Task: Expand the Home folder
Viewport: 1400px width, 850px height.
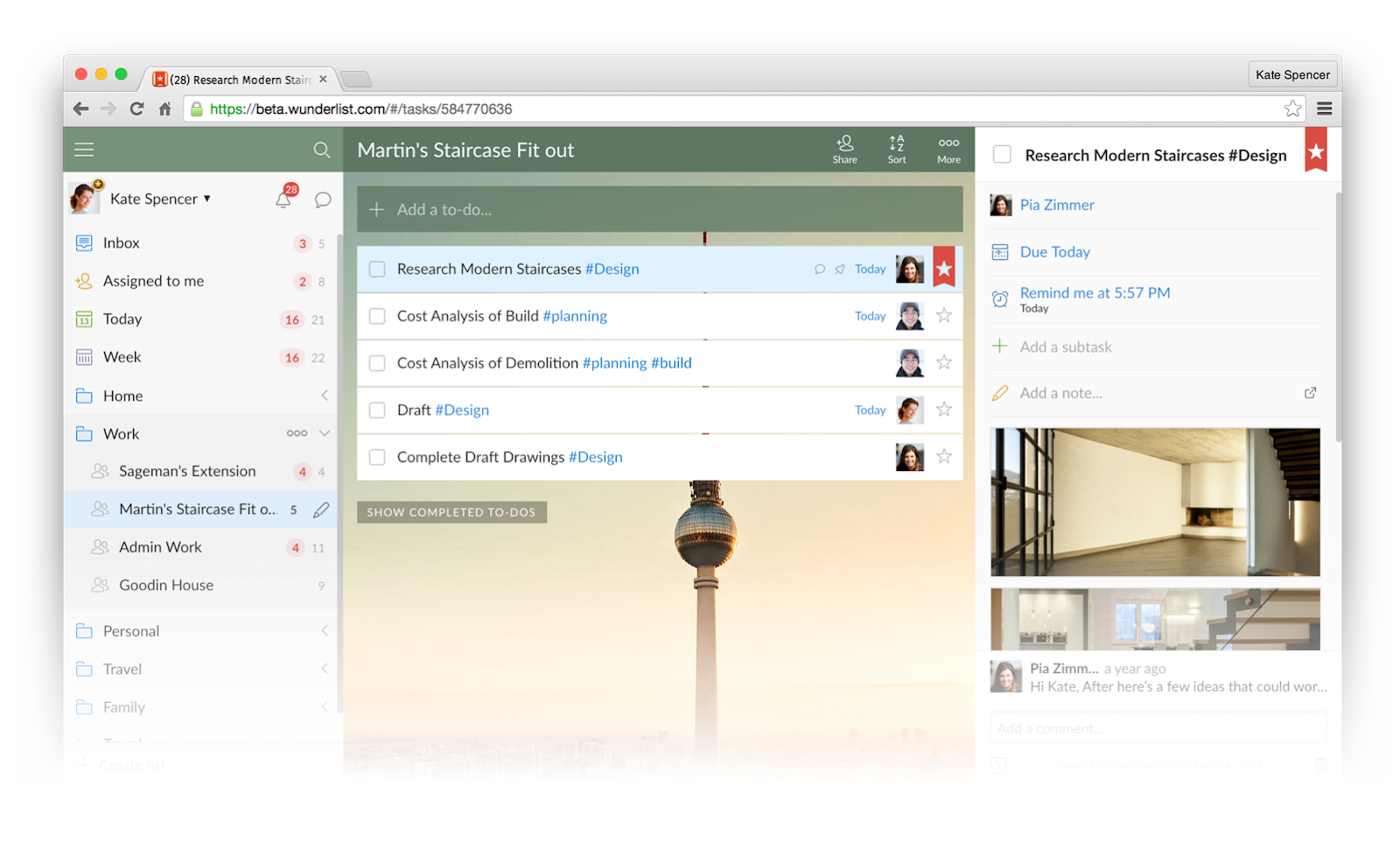Action: (324, 396)
